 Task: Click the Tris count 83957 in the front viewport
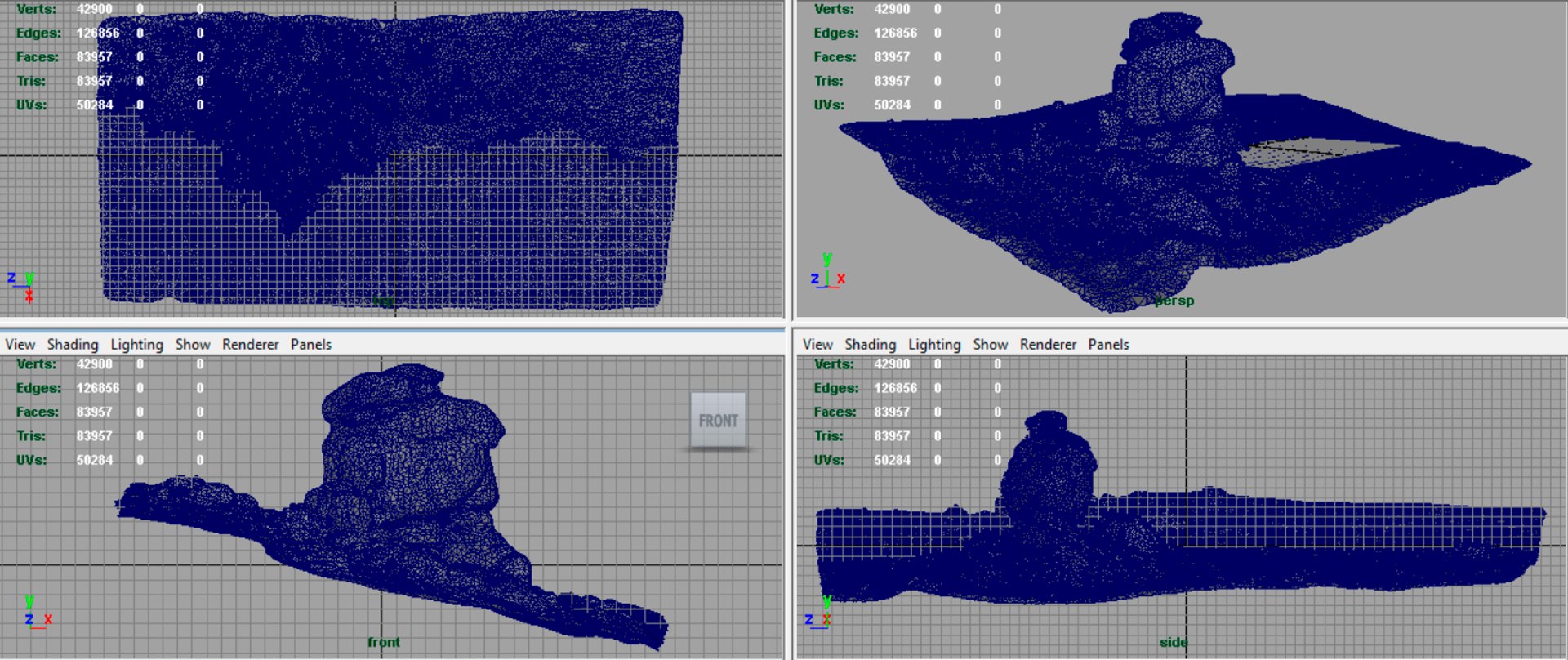[95, 436]
